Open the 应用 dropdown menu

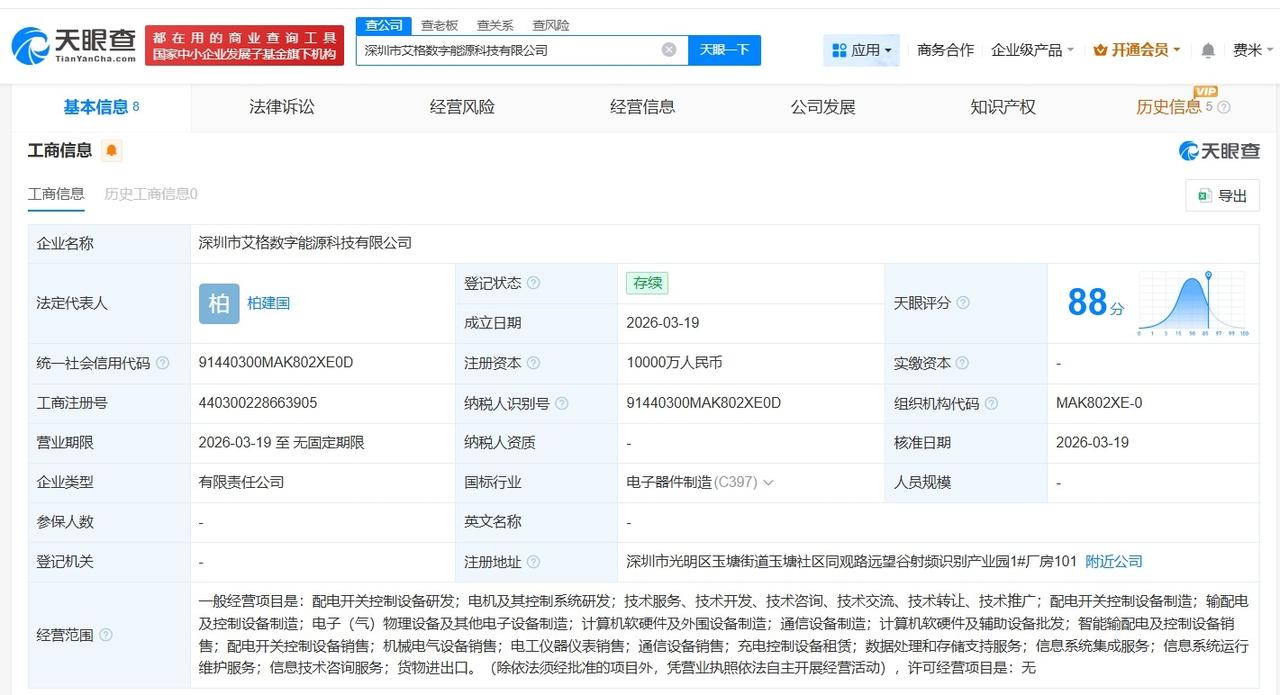tap(861, 49)
